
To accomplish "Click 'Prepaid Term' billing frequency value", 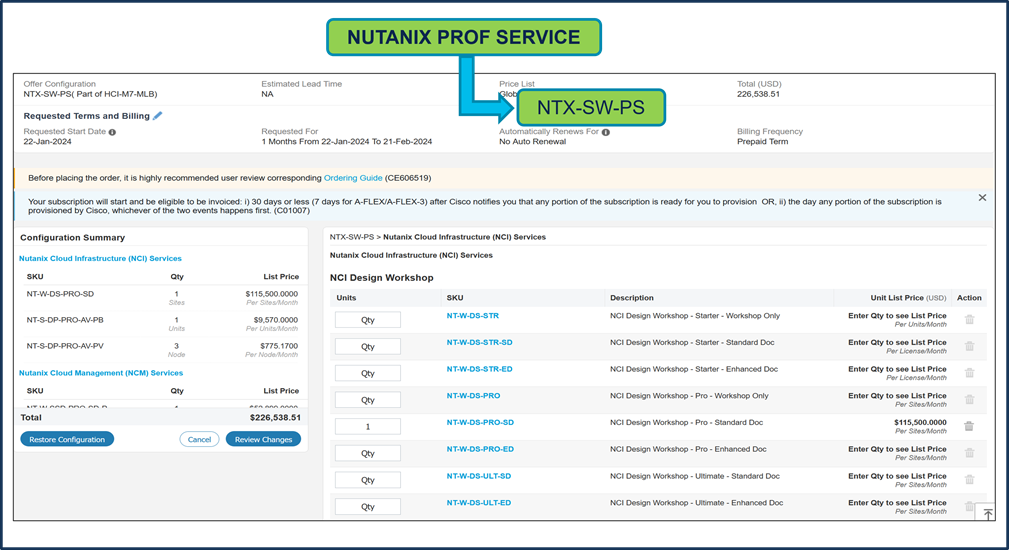I will click(762, 142).
